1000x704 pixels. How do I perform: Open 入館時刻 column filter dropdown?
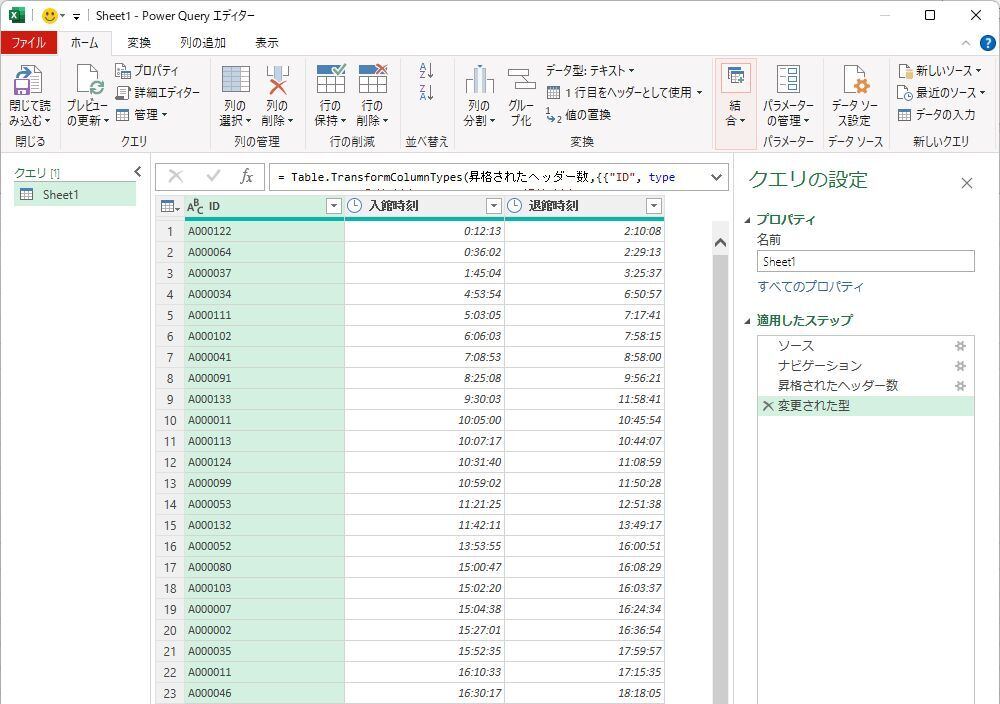point(494,206)
